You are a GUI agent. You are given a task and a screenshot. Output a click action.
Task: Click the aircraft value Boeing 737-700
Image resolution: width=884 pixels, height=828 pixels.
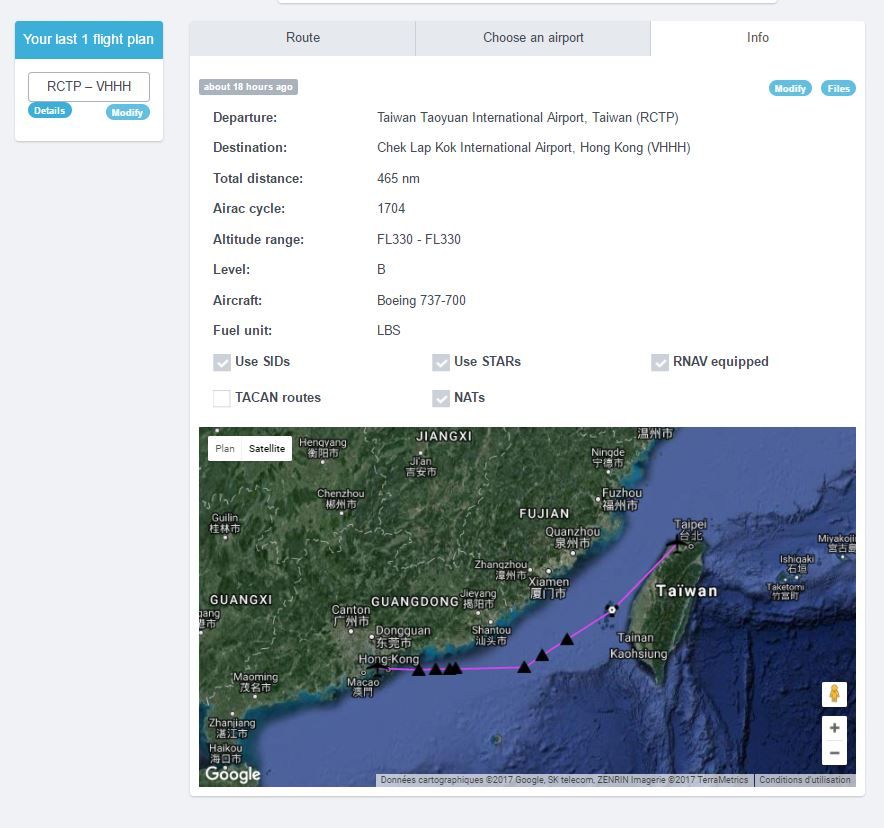[421, 300]
